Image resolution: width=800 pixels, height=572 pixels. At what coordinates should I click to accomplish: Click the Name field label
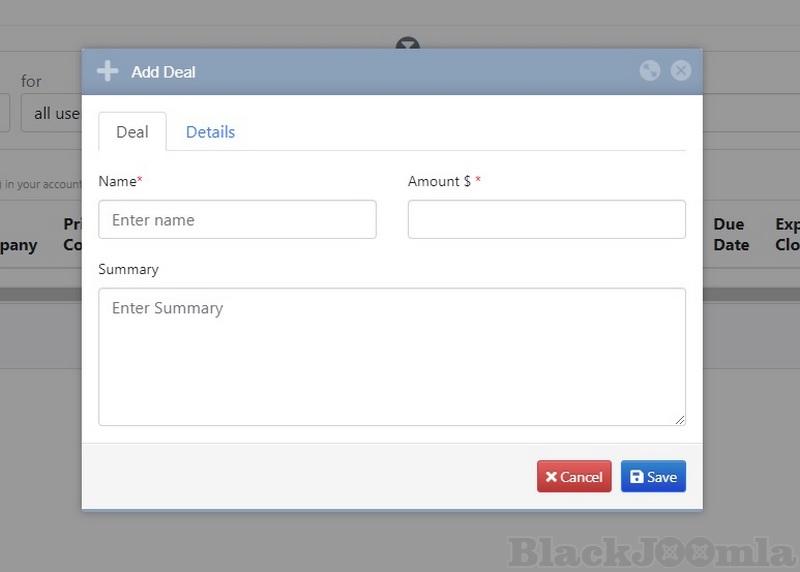click(x=117, y=181)
